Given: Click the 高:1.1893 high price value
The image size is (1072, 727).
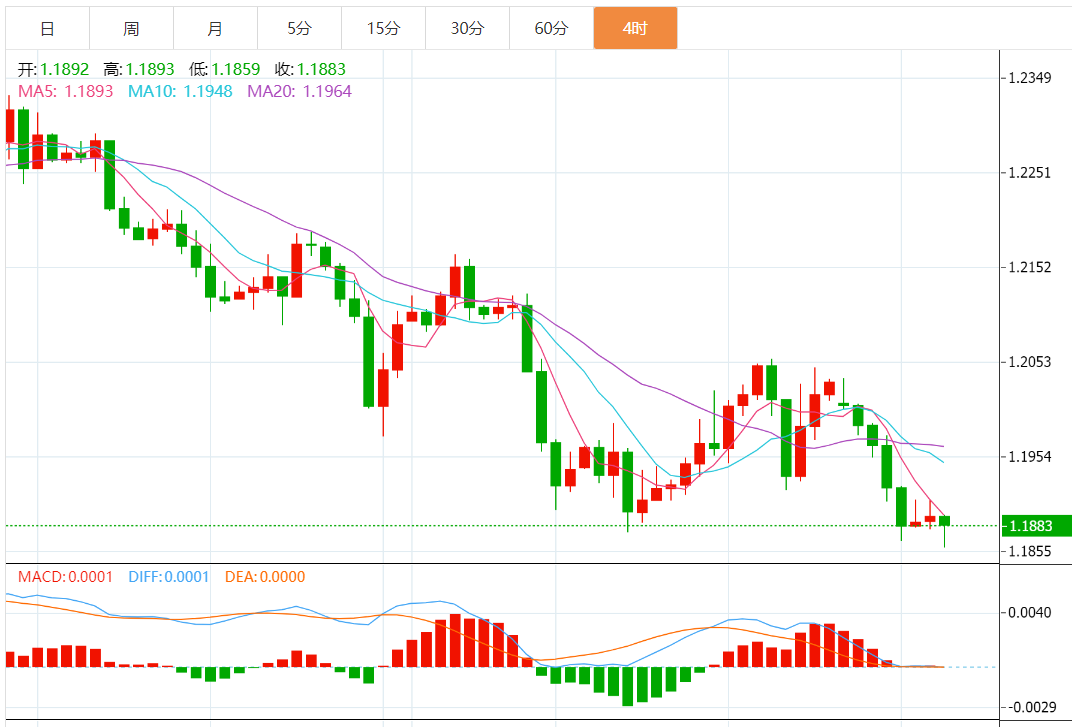Looking at the screenshot, I should tap(139, 69).
